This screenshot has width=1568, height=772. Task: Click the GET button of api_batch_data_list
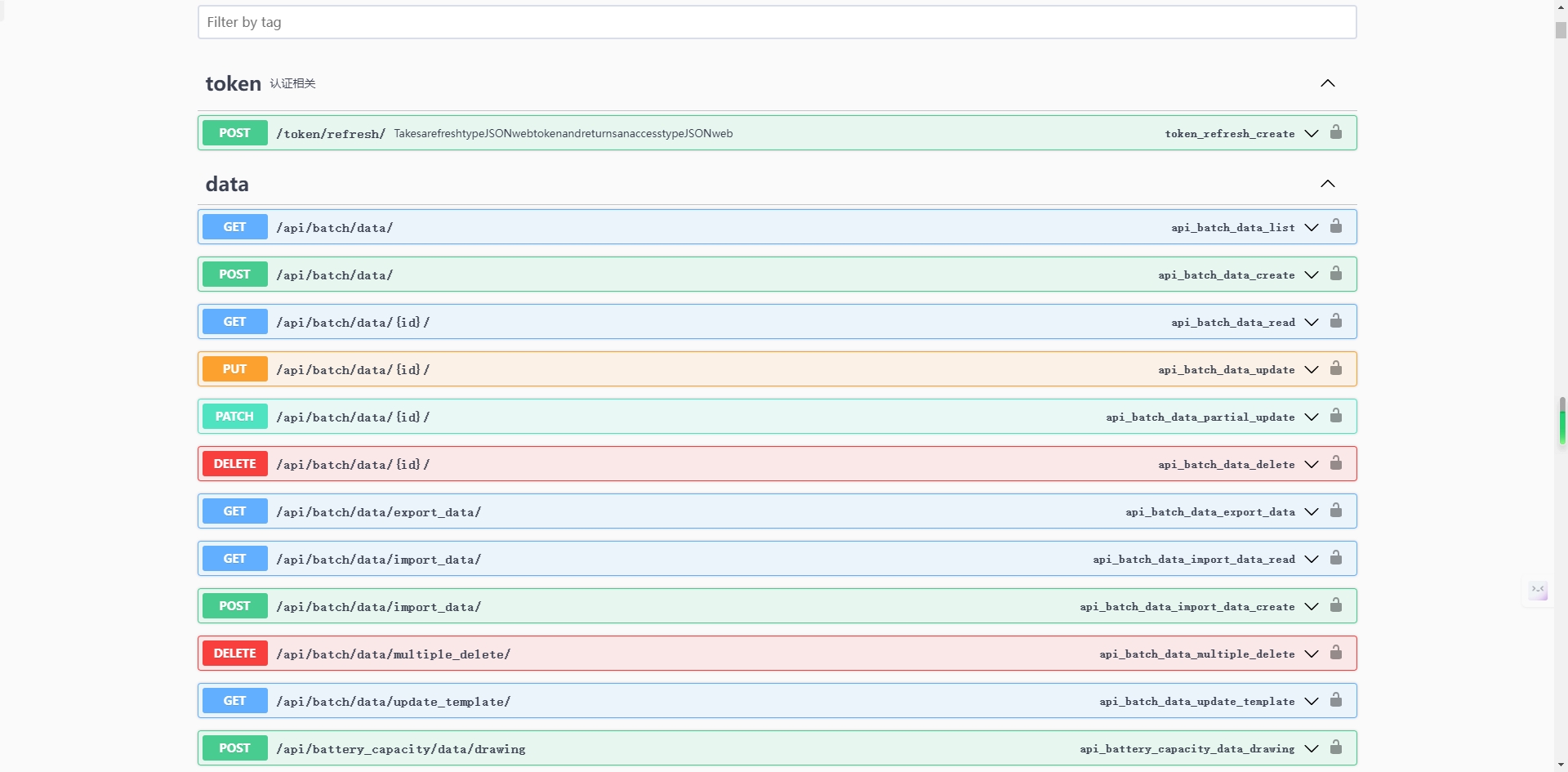tap(234, 227)
